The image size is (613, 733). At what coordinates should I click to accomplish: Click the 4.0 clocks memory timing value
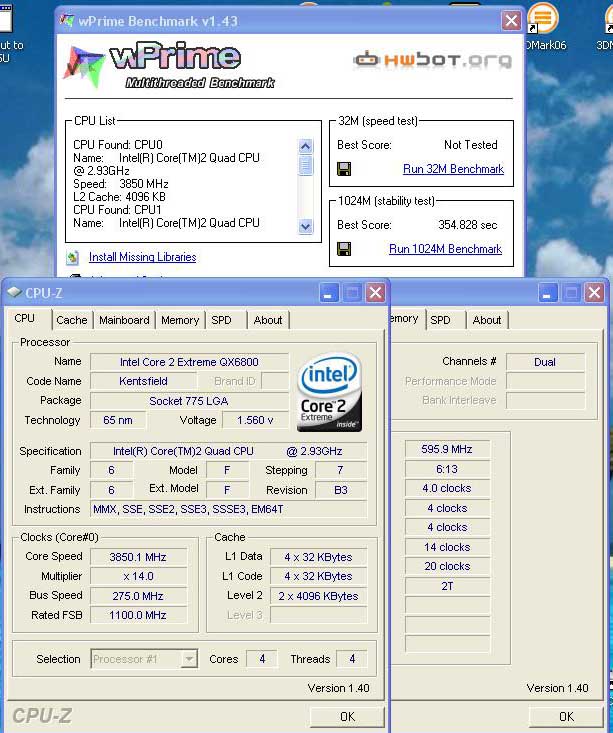coord(447,488)
